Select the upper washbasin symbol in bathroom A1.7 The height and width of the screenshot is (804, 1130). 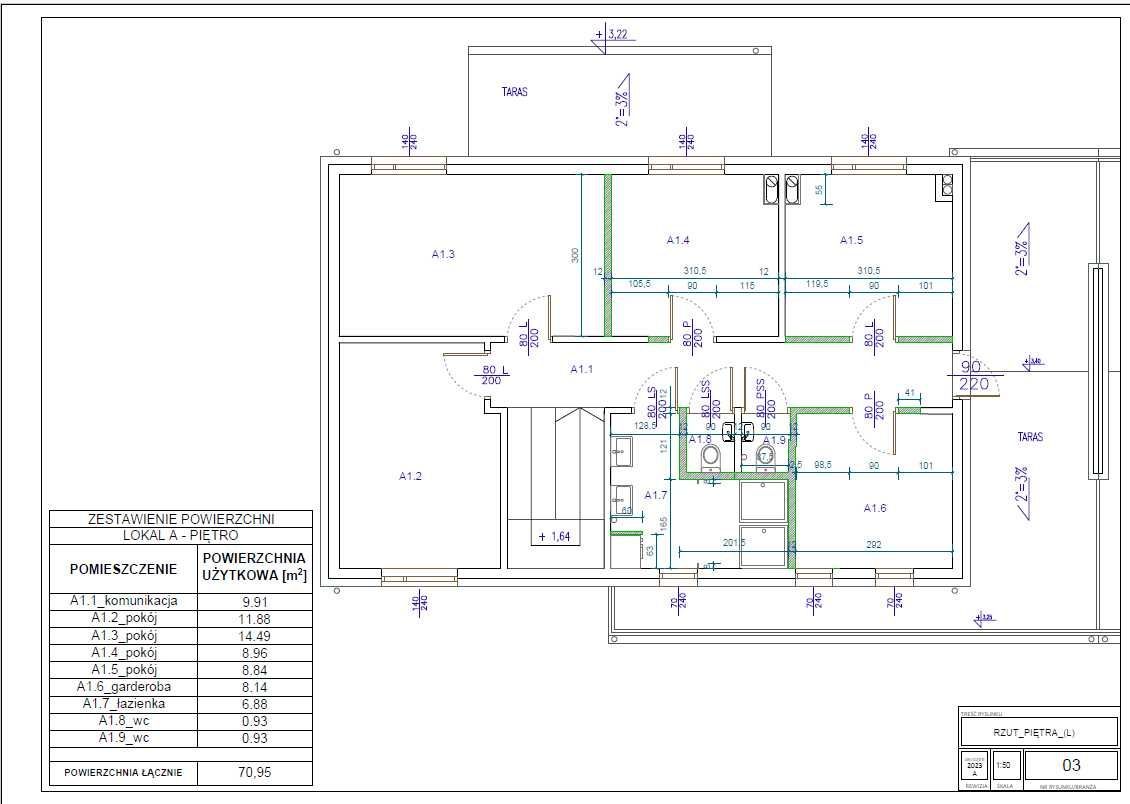coord(622,452)
